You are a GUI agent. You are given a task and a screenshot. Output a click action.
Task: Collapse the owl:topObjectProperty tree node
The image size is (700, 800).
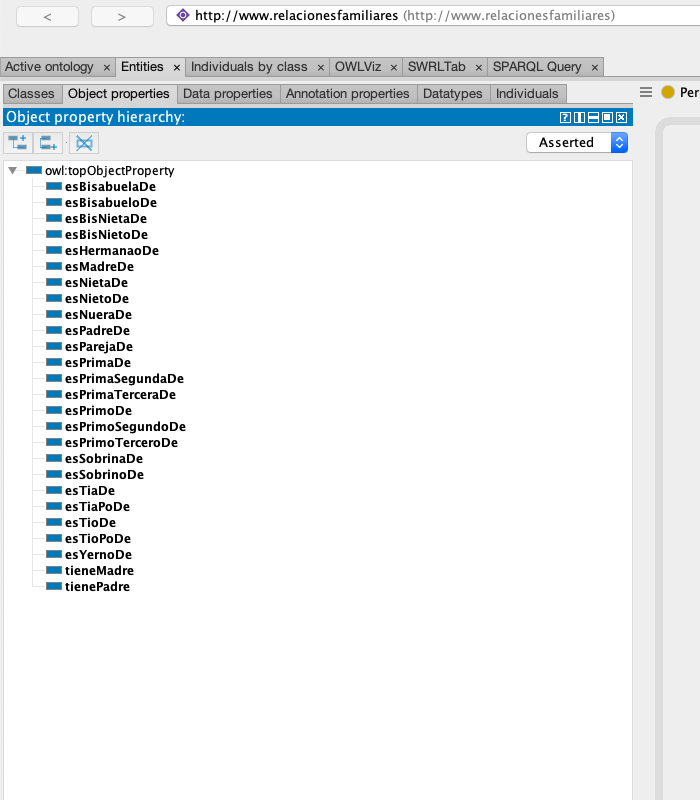pos(13,171)
